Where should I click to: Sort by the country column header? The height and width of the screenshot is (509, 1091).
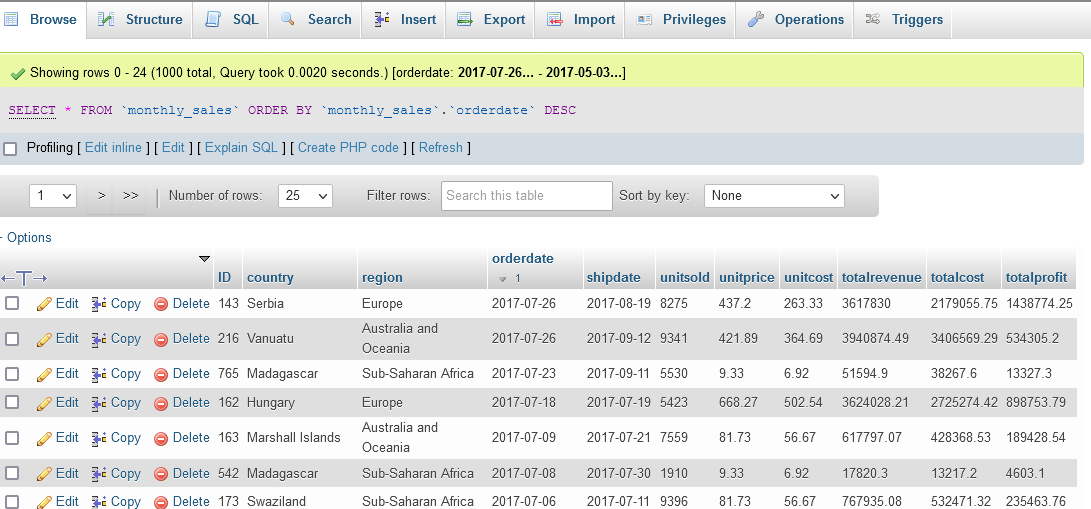(270, 278)
